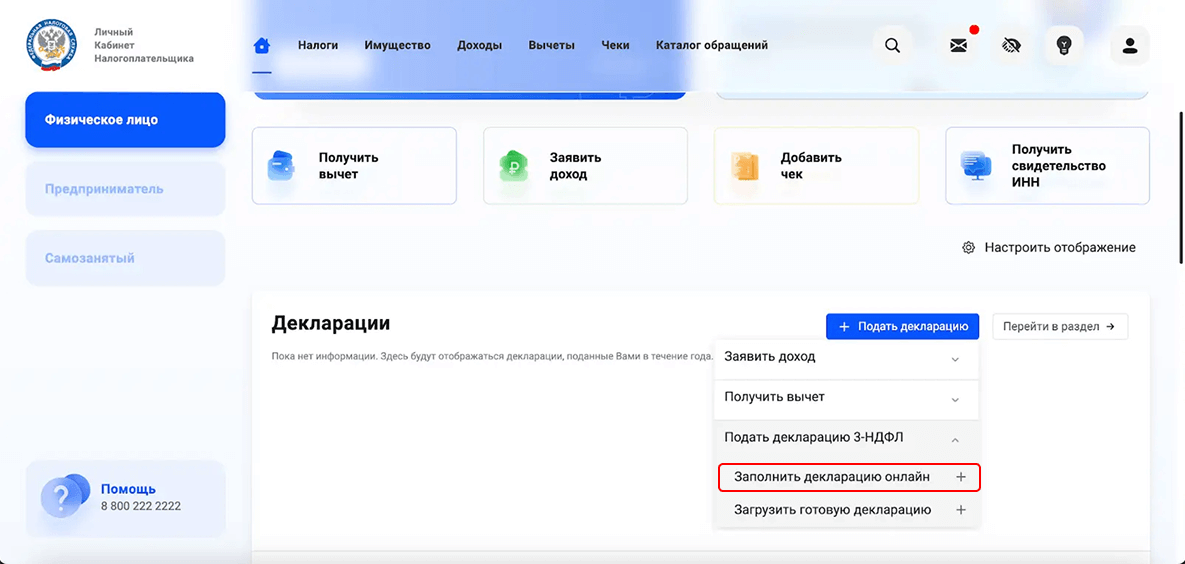
Task: Click the Перейти в раздел button
Action: click(1060, 327)
